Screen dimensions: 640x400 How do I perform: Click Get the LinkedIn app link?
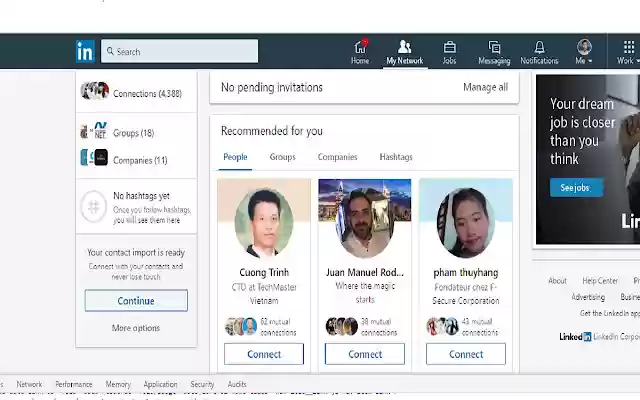click(x=610, y=313)
